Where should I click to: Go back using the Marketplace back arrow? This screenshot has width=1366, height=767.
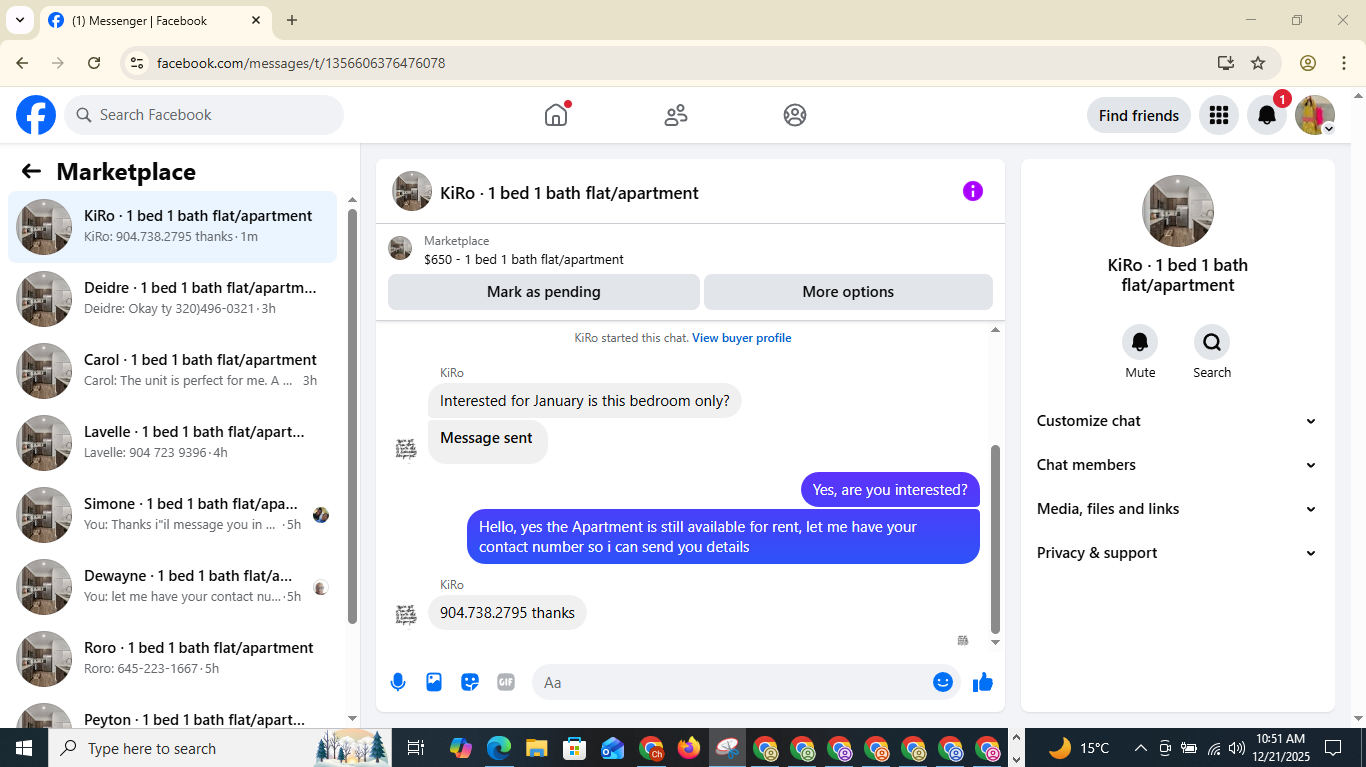[31, 171]
